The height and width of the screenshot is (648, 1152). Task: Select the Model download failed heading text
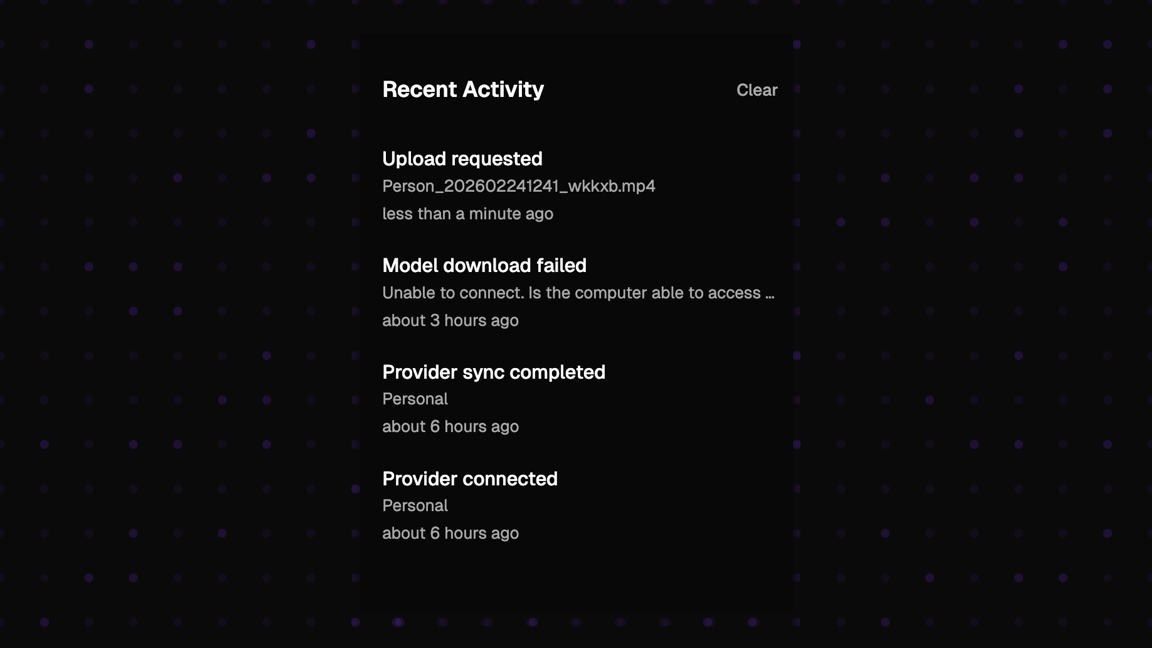(484, 266)
